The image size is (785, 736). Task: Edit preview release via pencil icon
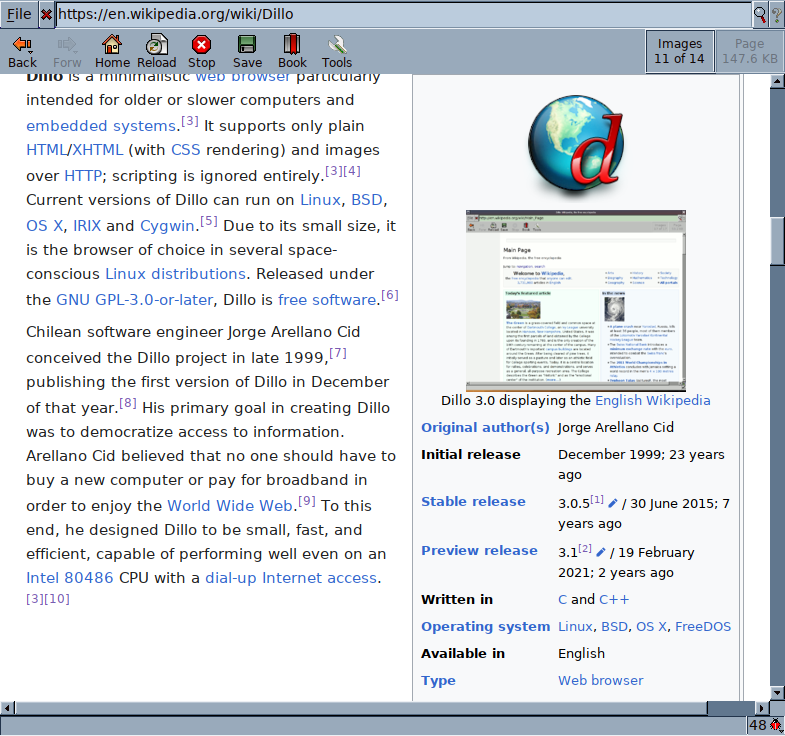[601, 552]
